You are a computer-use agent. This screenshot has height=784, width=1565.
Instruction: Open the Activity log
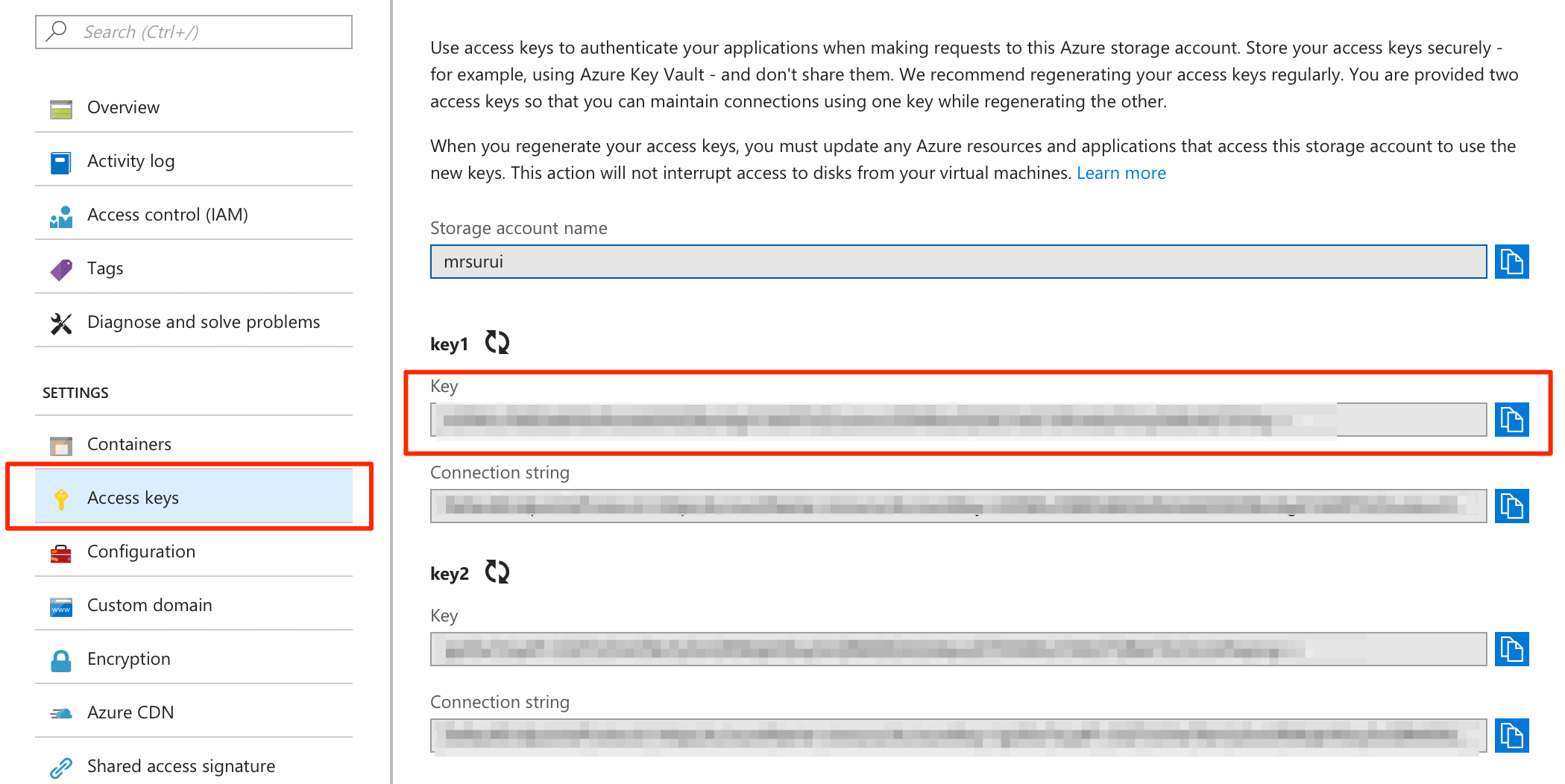(131, 160)
